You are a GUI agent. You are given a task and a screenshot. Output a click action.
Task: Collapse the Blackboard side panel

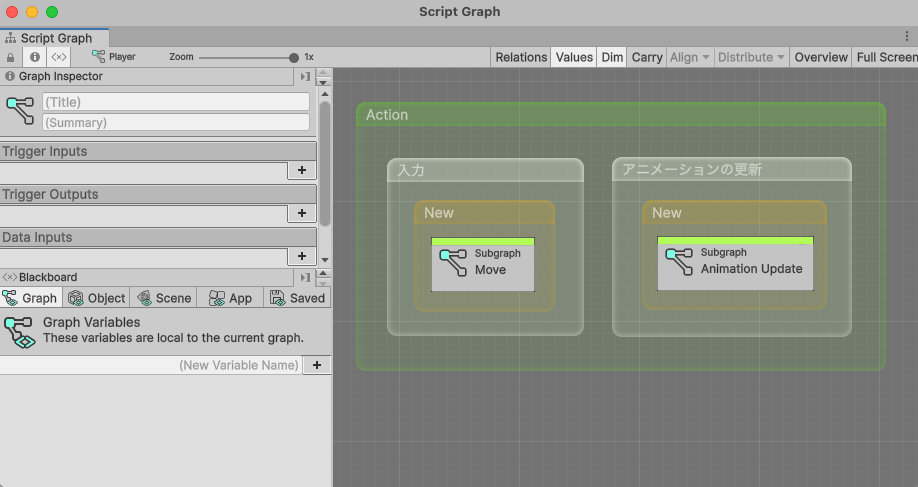[304, 277]
